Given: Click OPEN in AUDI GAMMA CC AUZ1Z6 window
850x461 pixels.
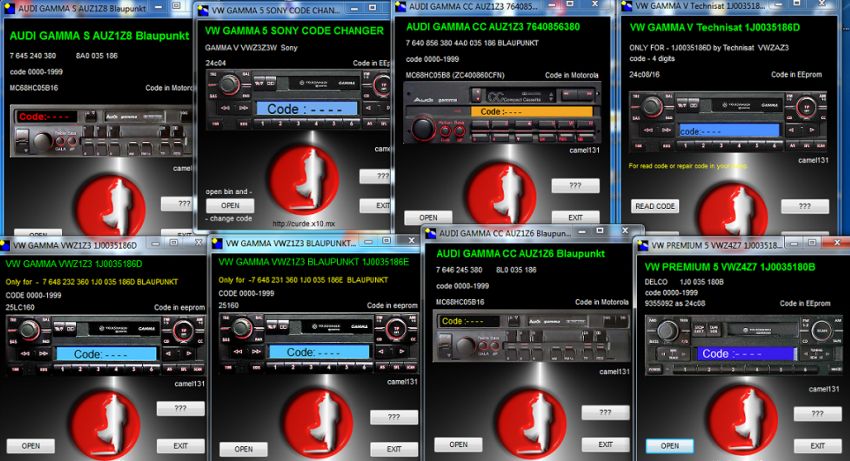Looking at the screenshot, I should (458, 445).
